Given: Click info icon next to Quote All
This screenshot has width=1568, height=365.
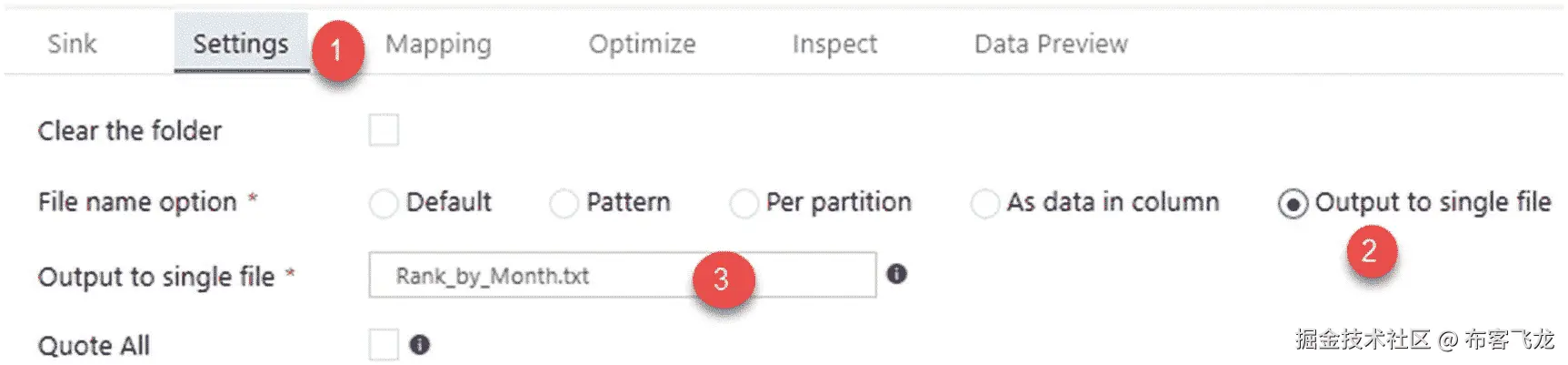Looking at the screenshot, I should (419, 345).
